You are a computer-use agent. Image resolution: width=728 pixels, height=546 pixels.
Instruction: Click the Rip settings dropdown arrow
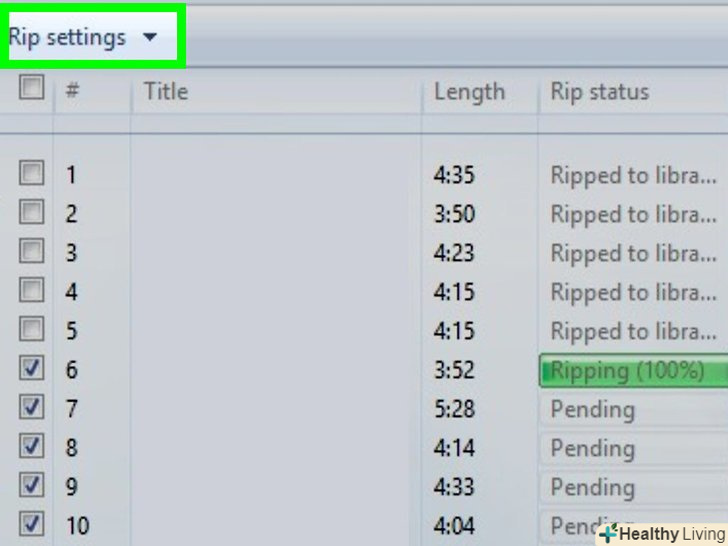tap(150, 37)
